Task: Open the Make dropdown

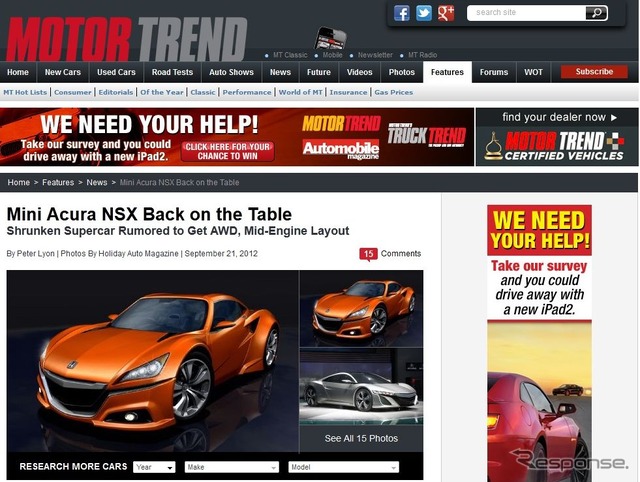Action: coord(231,467)
